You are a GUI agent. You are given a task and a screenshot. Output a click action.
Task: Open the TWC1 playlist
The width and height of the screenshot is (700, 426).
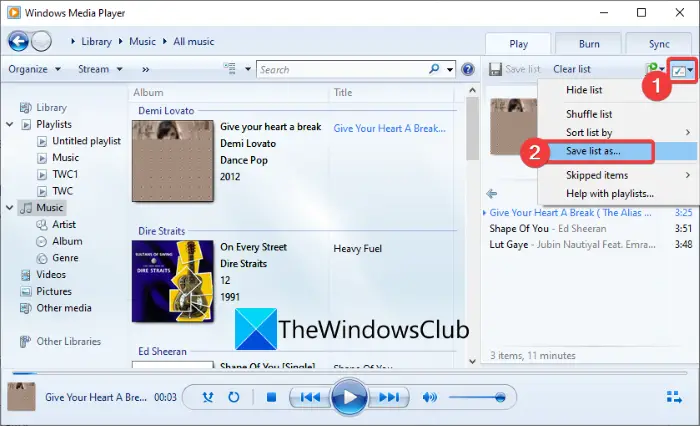pos(65,174)
